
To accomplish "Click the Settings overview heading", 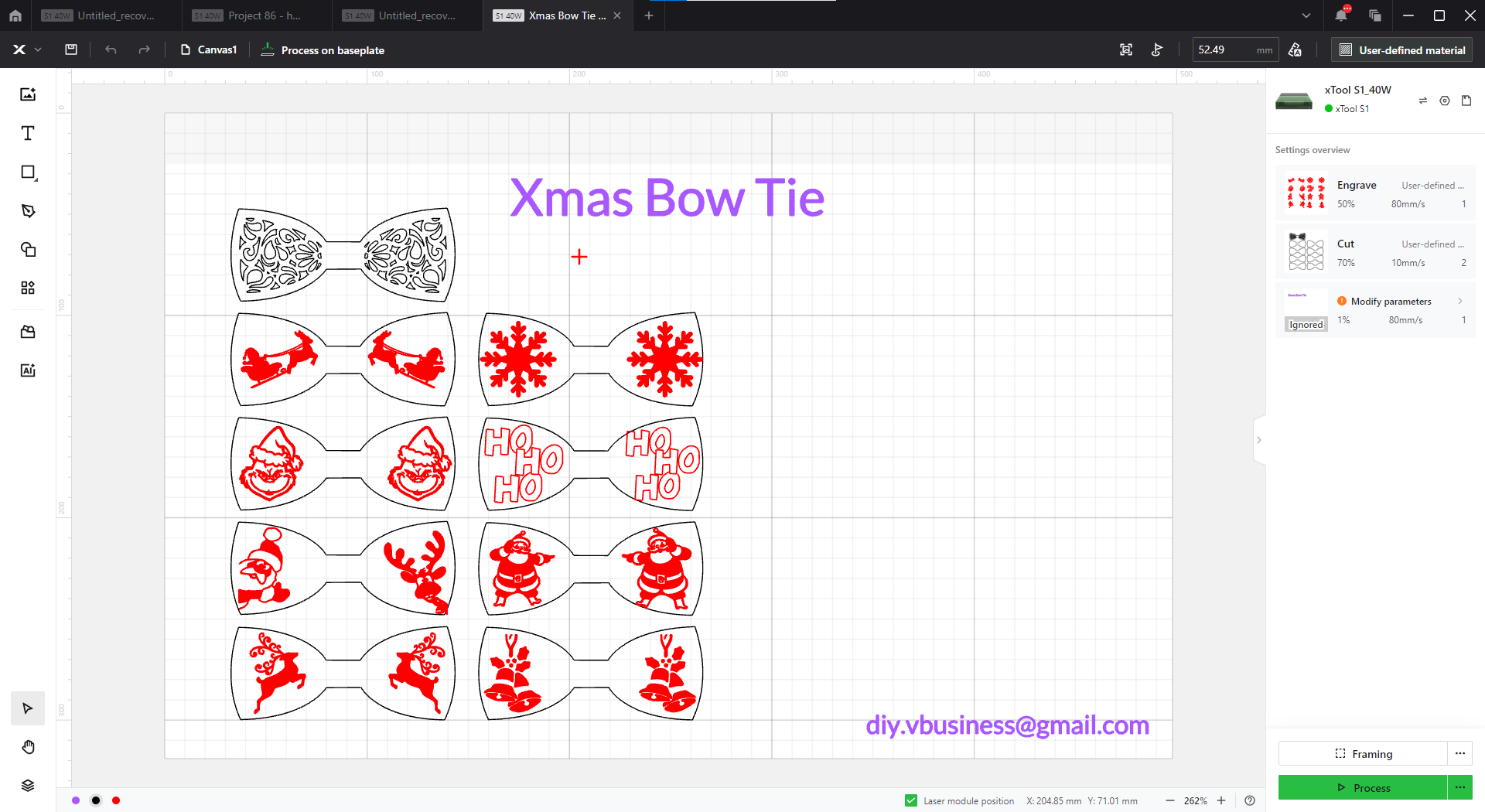I will coord(1313,150).
